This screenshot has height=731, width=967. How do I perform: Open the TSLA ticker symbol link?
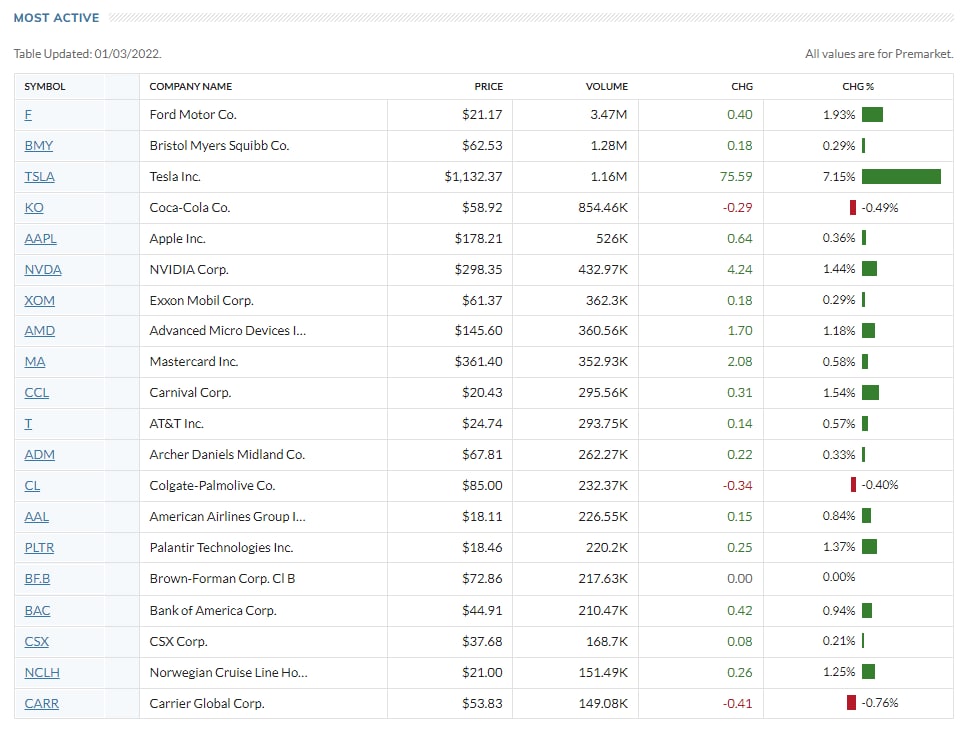40,177
